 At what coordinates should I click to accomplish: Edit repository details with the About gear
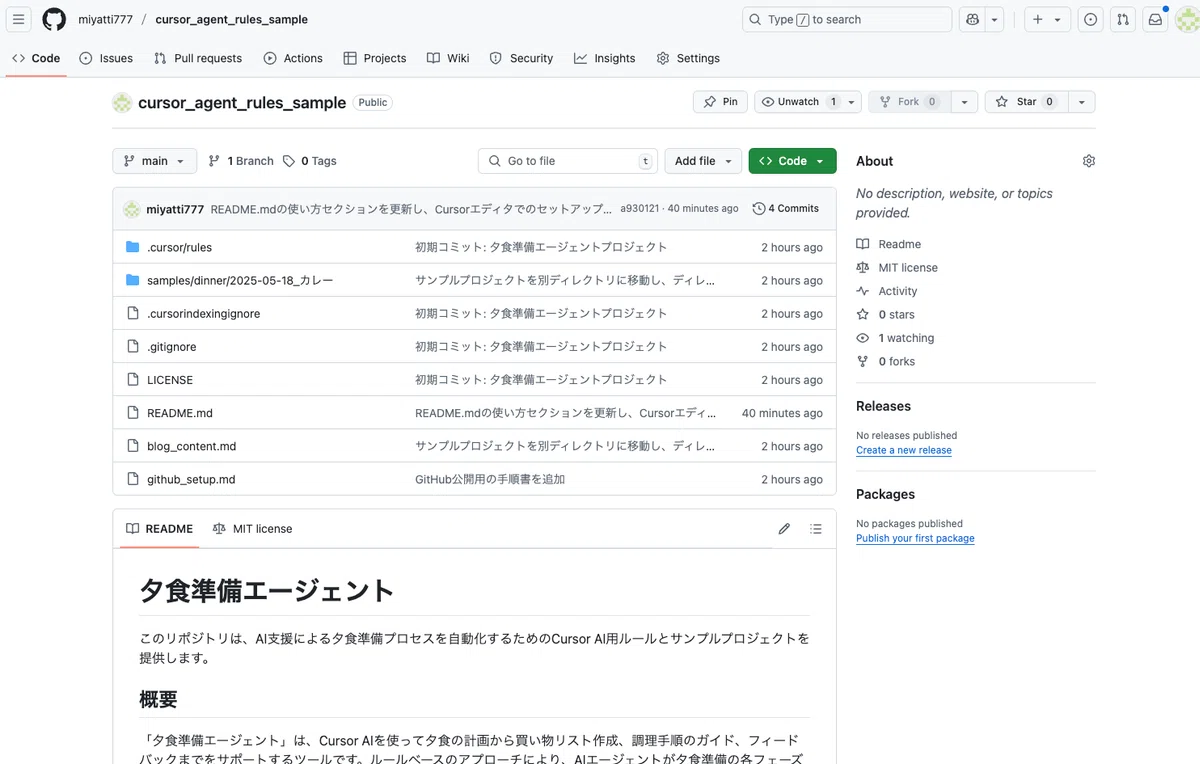pyautogui.click(x=1089, y=161)
